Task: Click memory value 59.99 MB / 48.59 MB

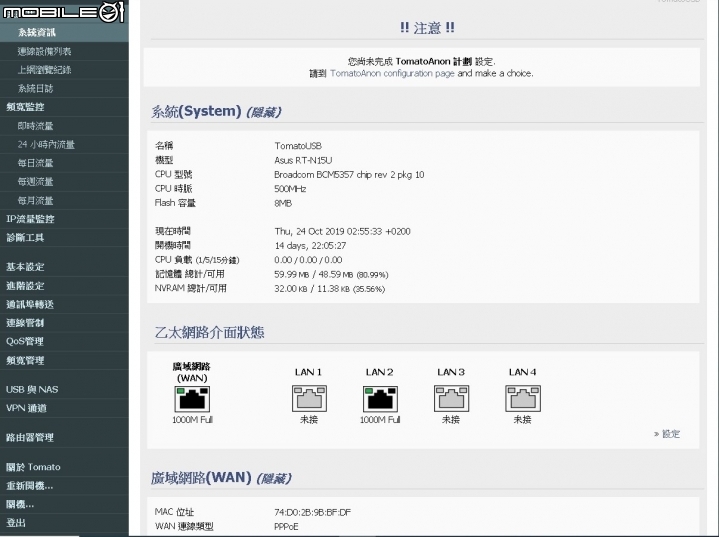Action: pyautogui.click(x=331, y=275)
